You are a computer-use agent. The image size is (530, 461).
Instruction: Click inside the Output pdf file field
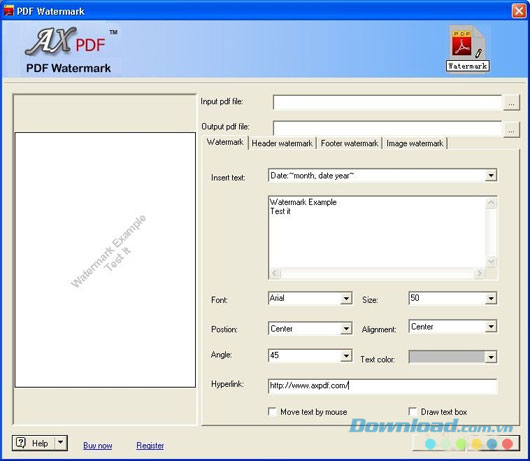pos(387,129)
